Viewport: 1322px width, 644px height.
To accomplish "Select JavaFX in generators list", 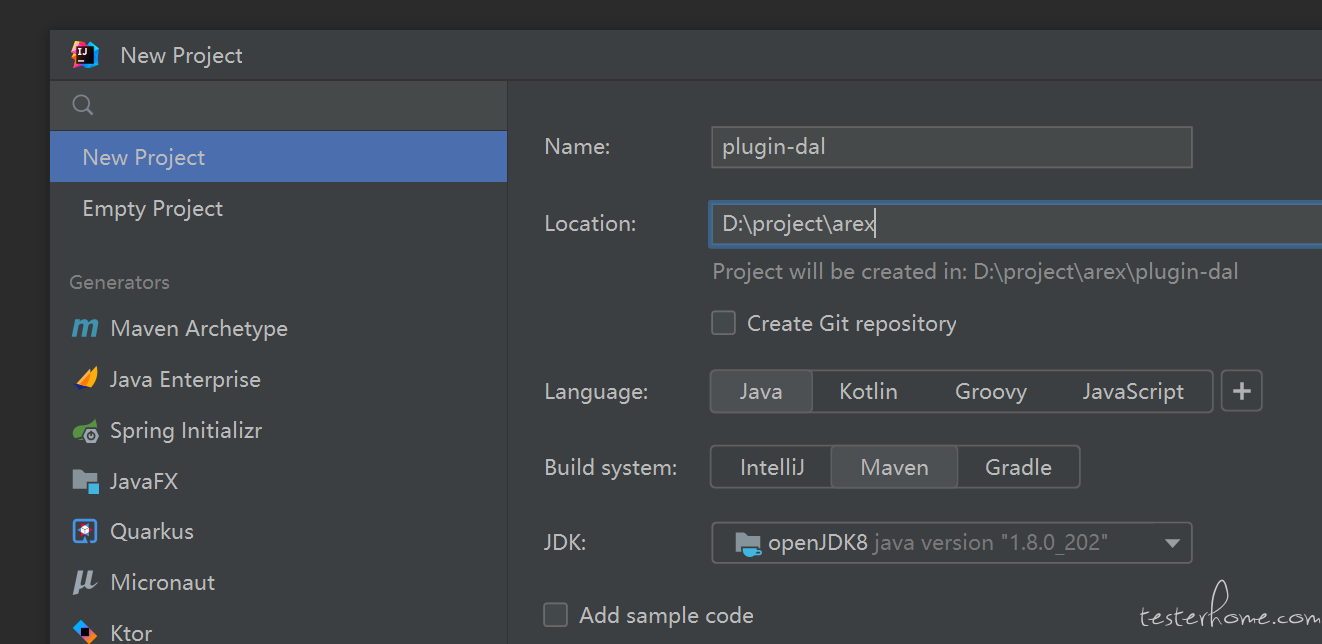I will pyautogui.click(x=279, y=481).
